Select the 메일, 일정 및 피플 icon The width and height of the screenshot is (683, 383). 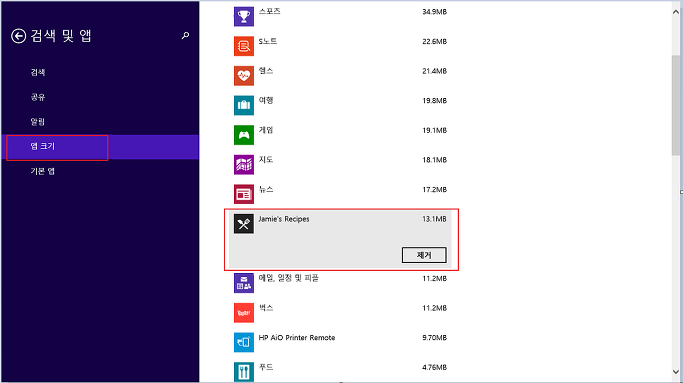(x=243, y=283)
